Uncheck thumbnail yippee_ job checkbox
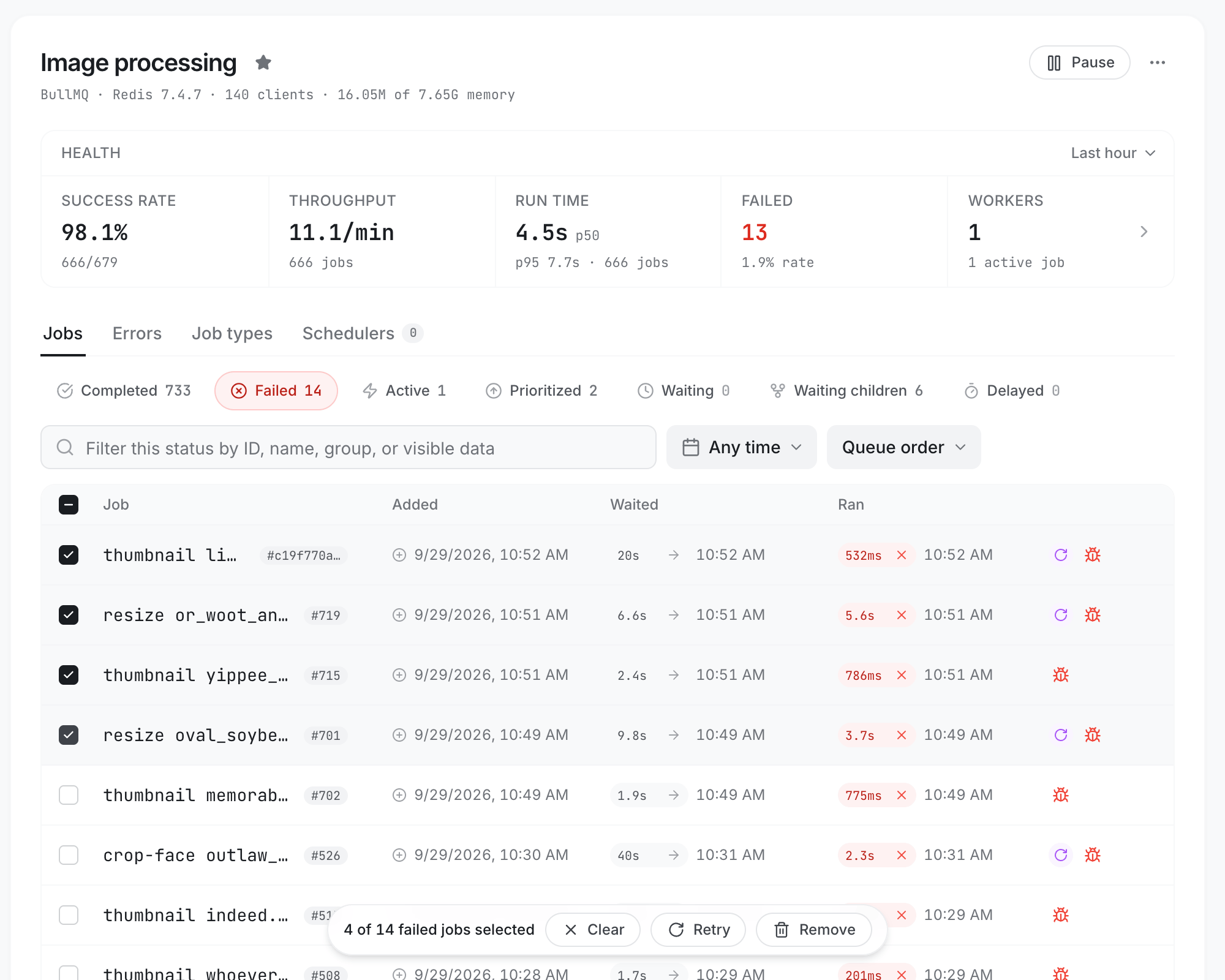This screenshot has width=1225, height=980. pyautogui.click(x=69, y=675)
